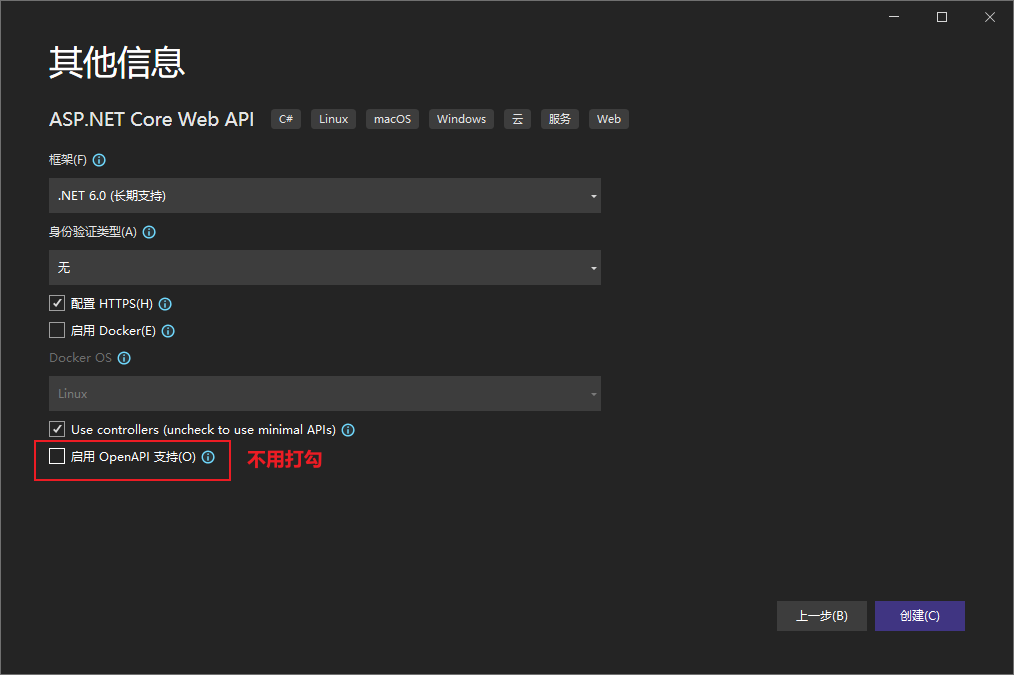Click info icon next to 框架(F) label

coord(99,160)
